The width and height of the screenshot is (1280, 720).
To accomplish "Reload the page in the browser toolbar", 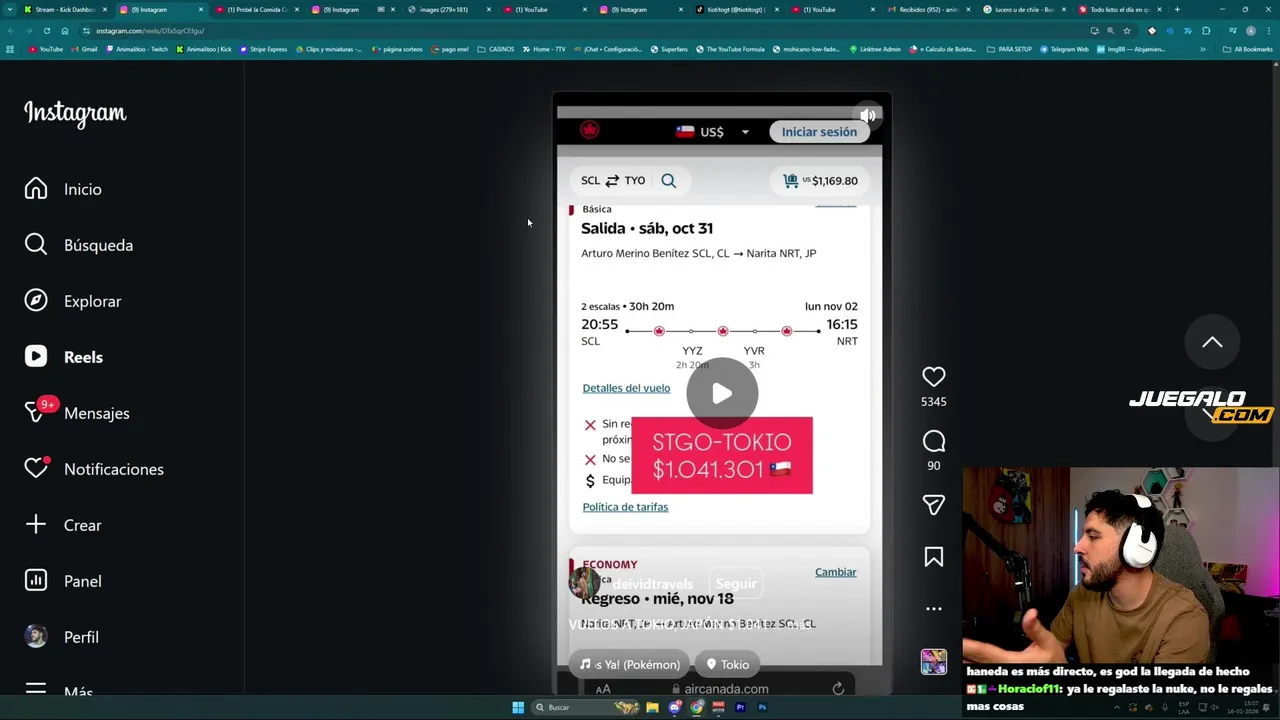I will 47,31.
